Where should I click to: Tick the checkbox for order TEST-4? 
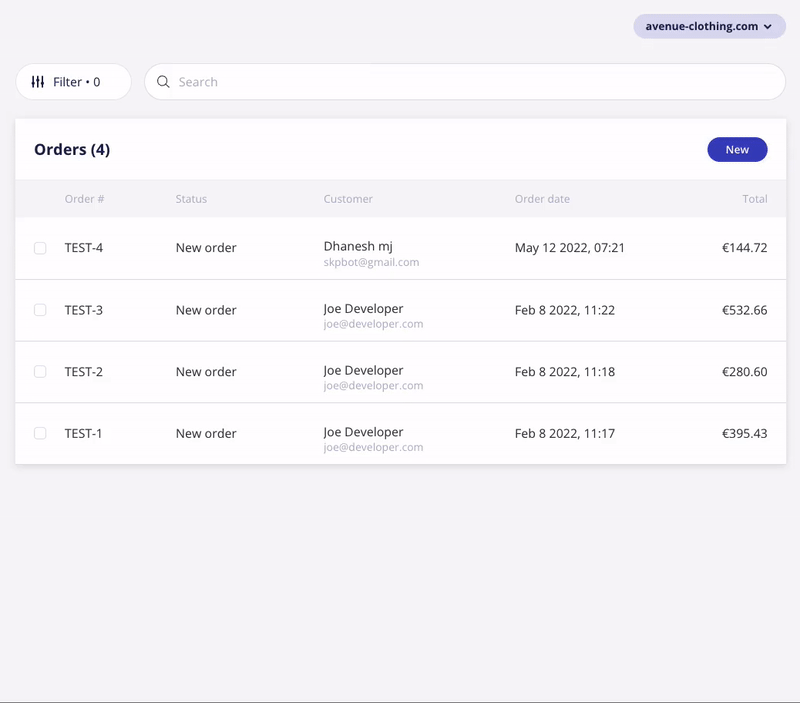point(40,248)
